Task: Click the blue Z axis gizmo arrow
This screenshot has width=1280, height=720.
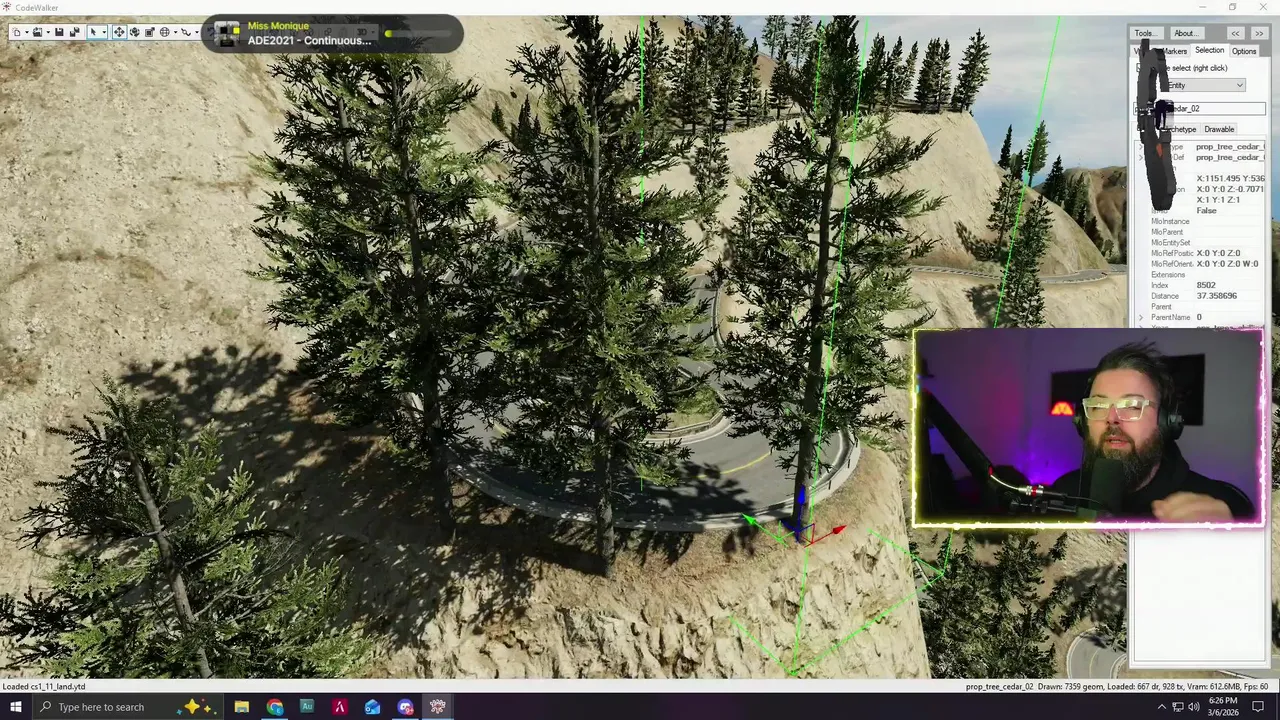Action: point(800,497)
